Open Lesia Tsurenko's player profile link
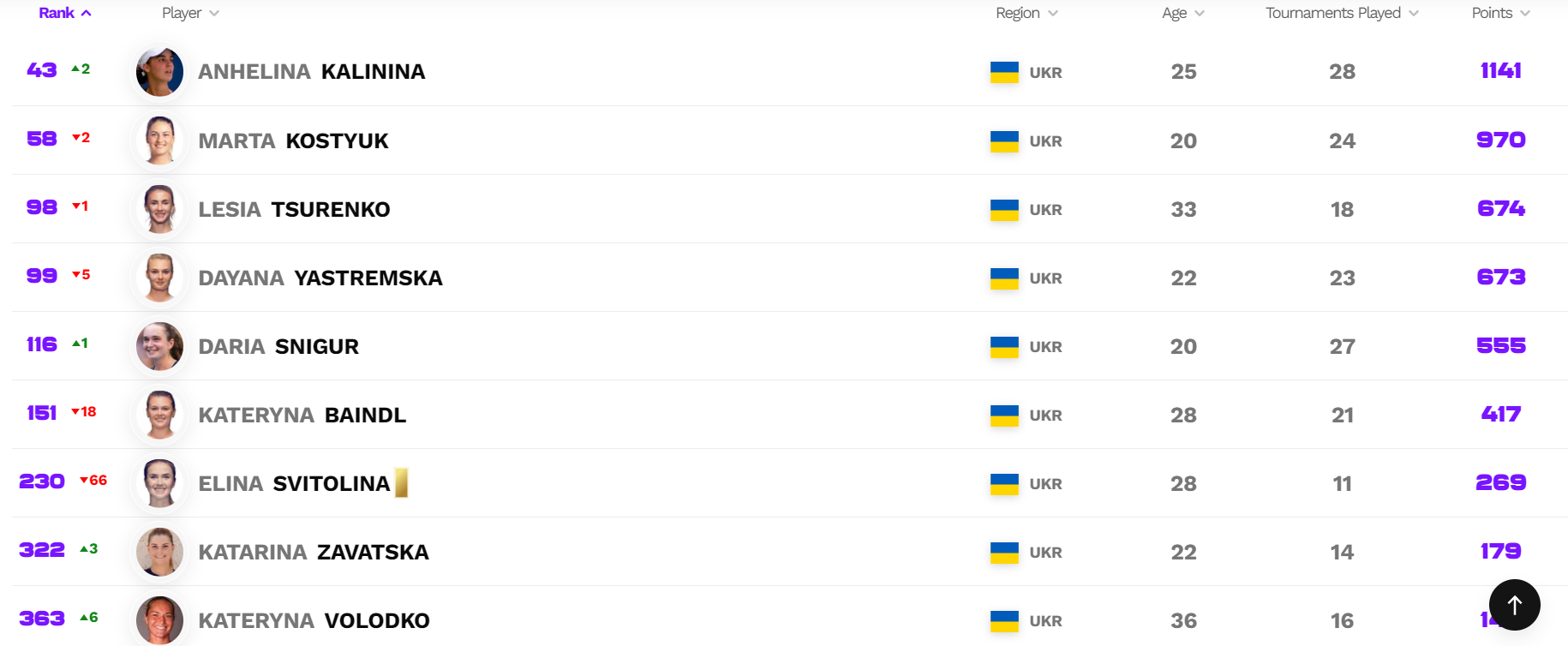This screenshot has width=1568, height=646. tap(294, 209)
